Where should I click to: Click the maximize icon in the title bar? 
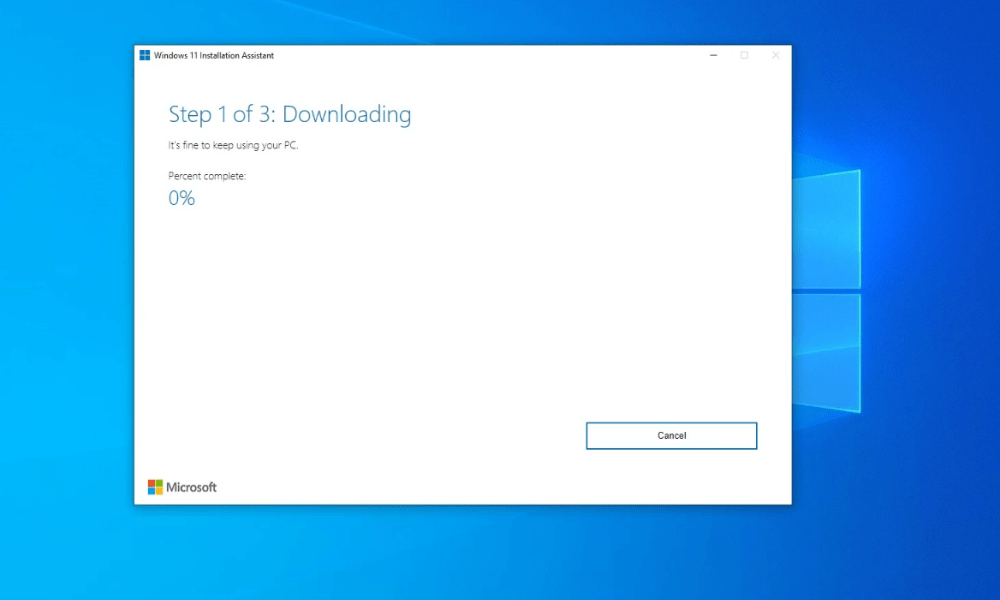tap(744, 56)
